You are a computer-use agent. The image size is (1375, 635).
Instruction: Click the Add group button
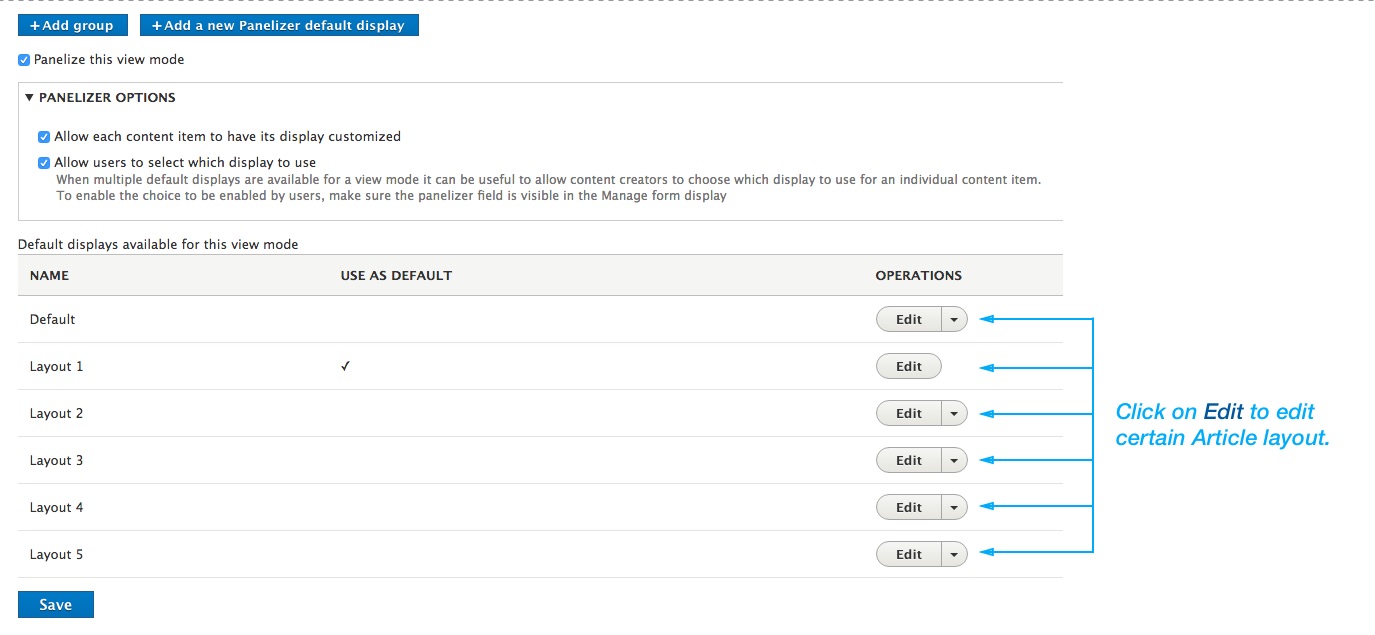point(72,25)
